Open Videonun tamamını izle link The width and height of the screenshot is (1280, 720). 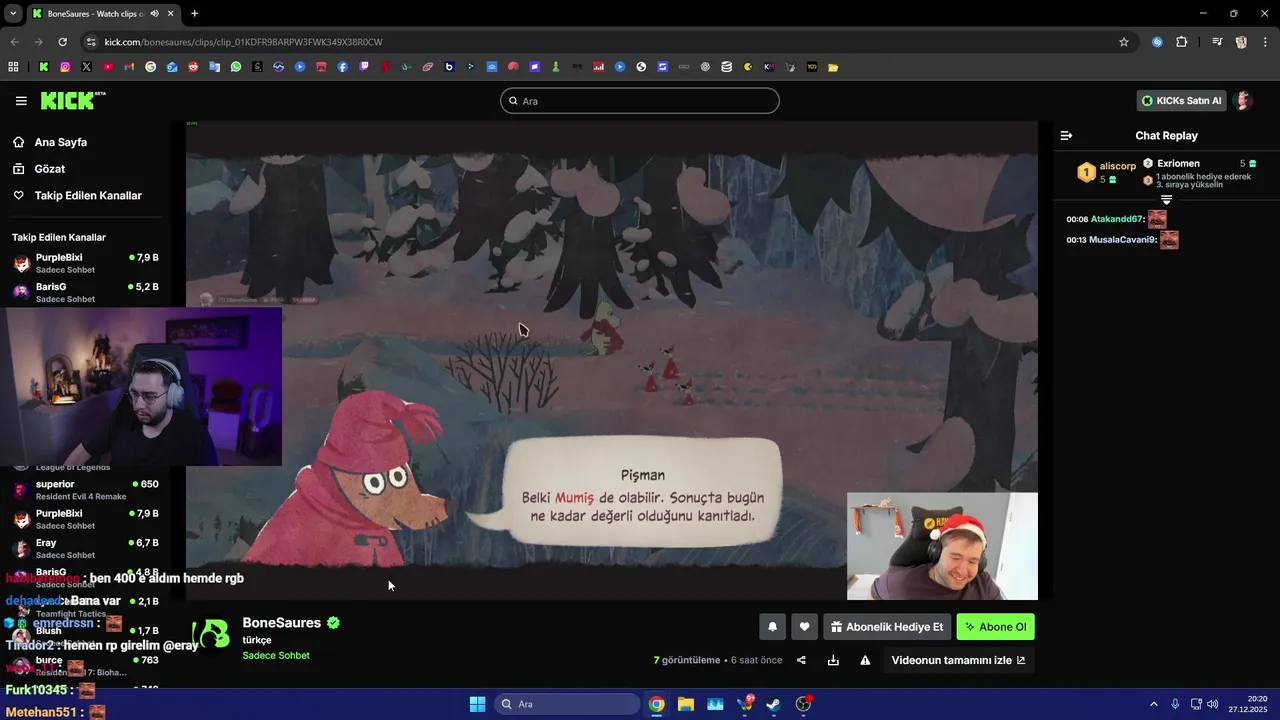point(958,660)
